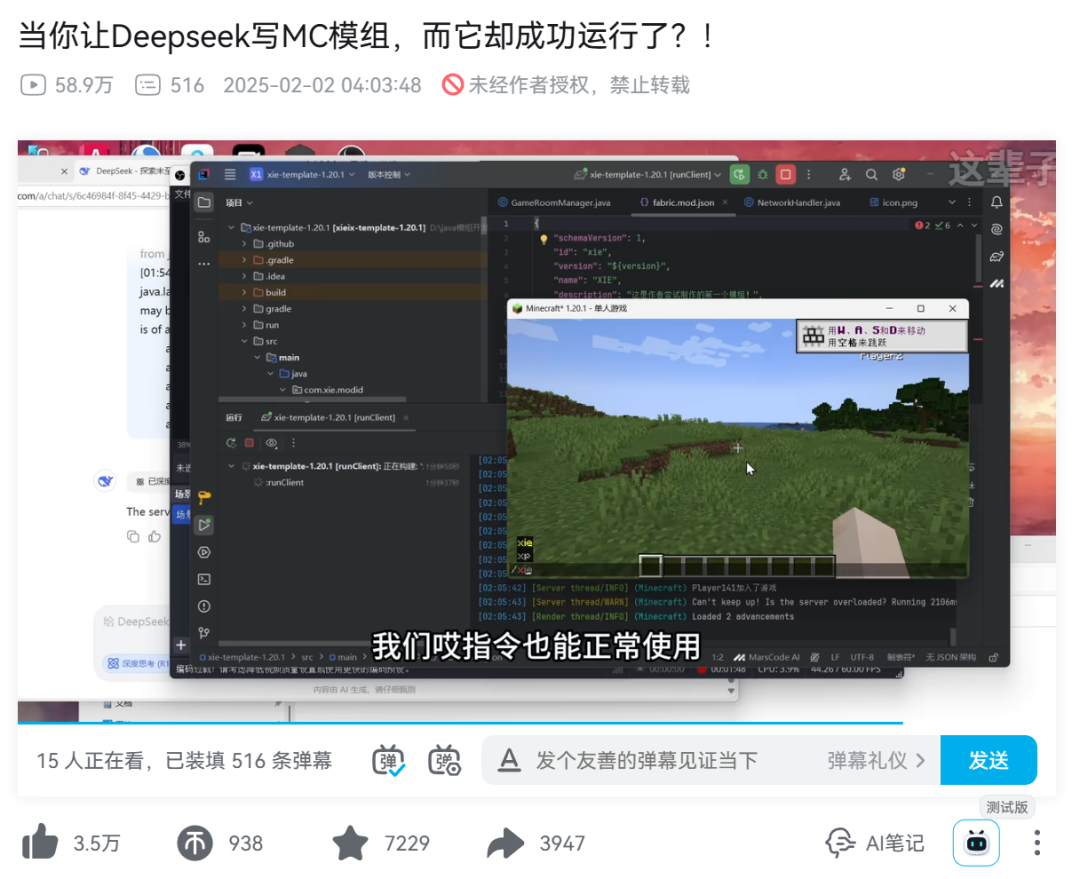
Task: Thumbs-up the DeepSeek reply
Action: click(x=154, y=537)
